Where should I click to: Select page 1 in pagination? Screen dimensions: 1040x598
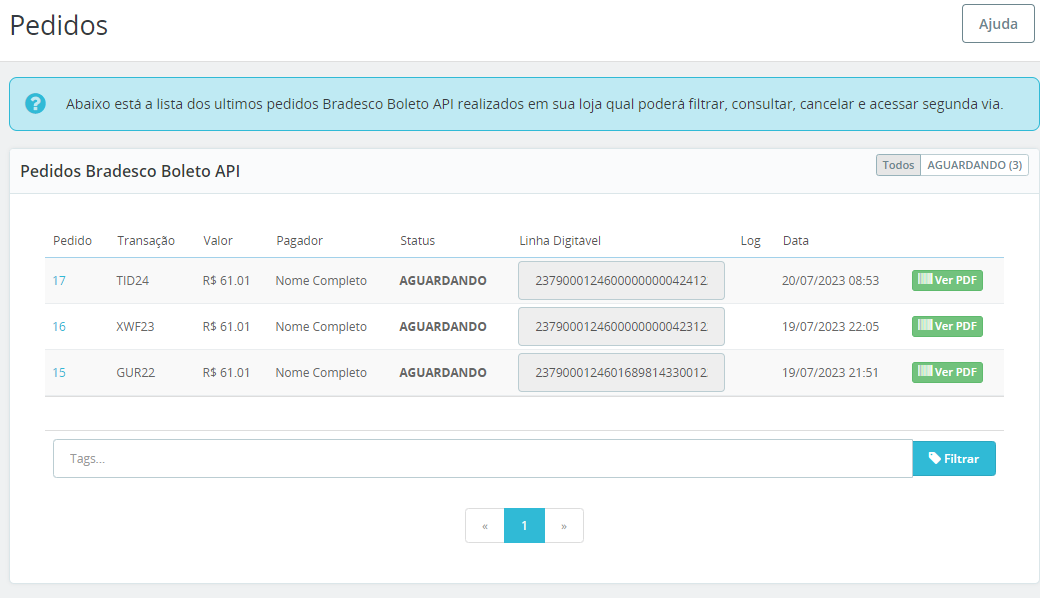pyautogui.click(x=524, y=526)
